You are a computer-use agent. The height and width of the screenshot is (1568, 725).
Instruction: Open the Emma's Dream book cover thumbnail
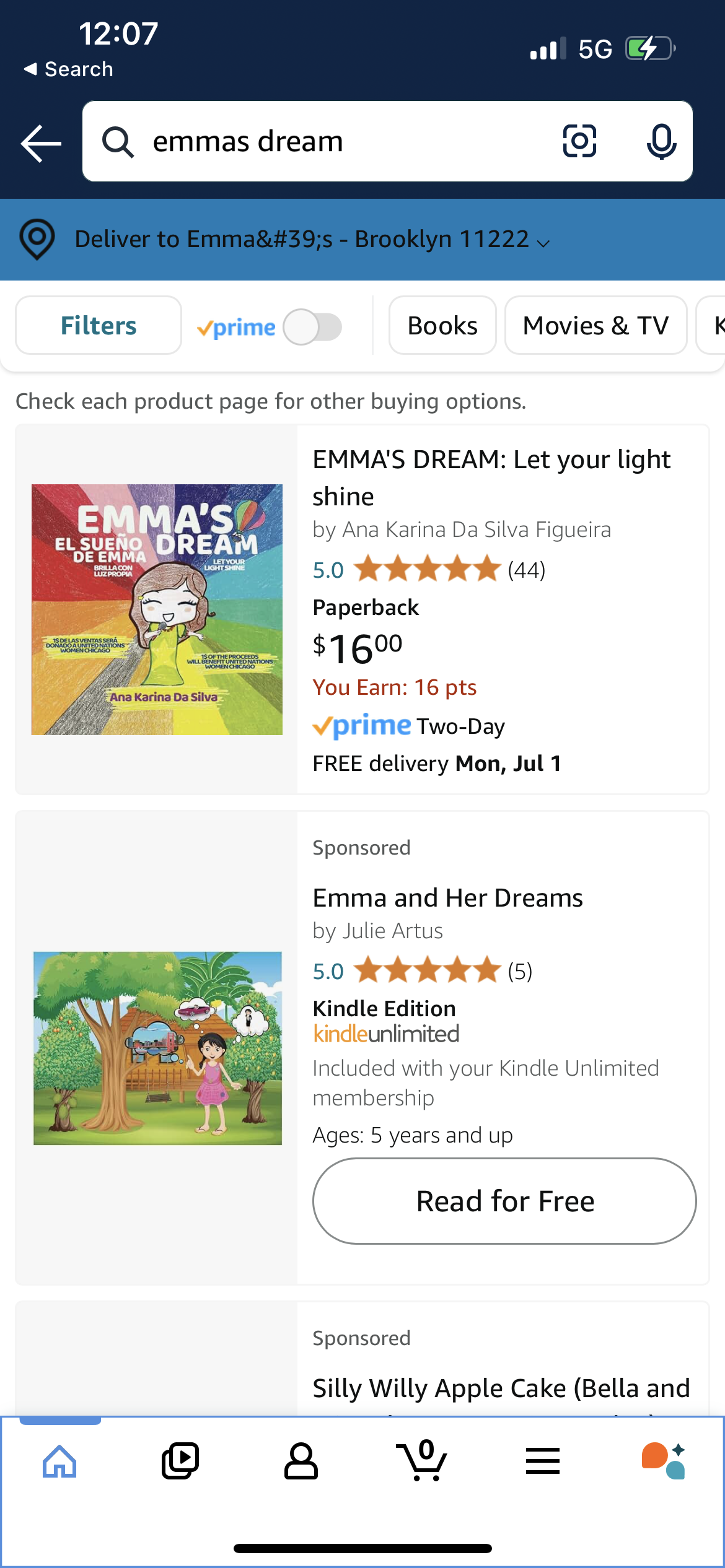pyautogui.click(x=157, y=609)
